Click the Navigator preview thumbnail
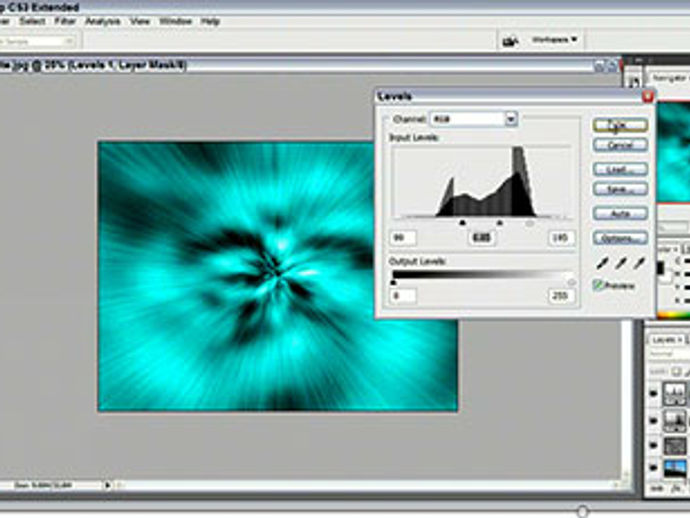Viewport: 690px width, 518px height. click(673, 152)
